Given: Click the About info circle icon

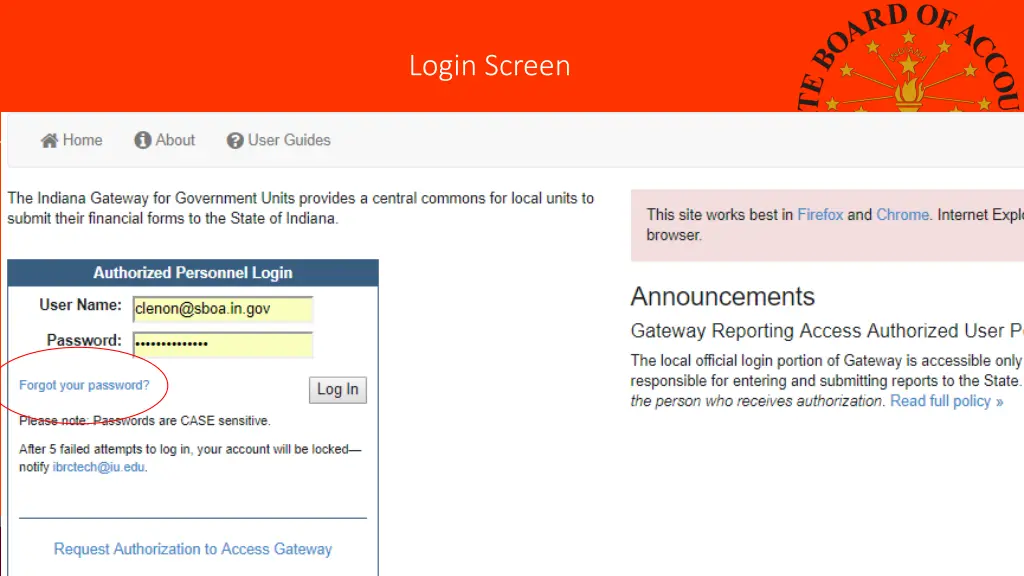Looking at the screenshot, I should pyautogui.click(x=140, y=140).
